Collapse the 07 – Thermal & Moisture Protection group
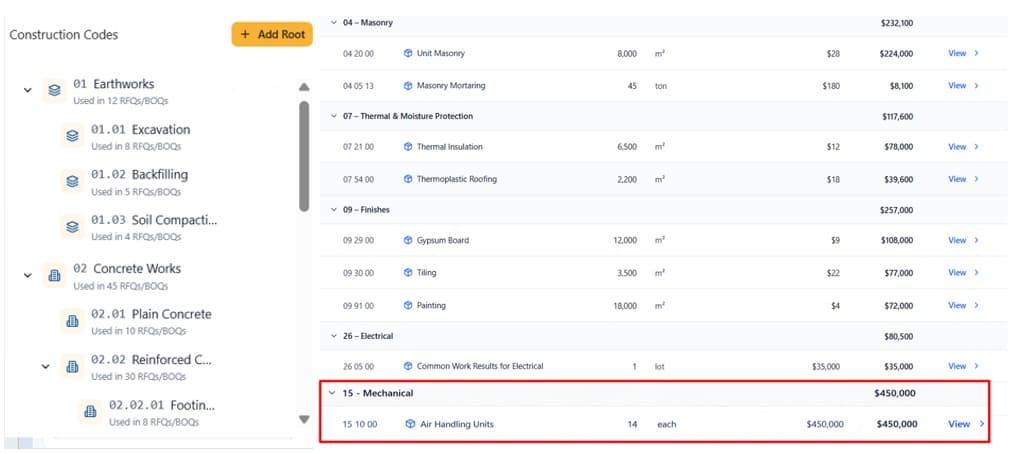 [x=334, y=116]
